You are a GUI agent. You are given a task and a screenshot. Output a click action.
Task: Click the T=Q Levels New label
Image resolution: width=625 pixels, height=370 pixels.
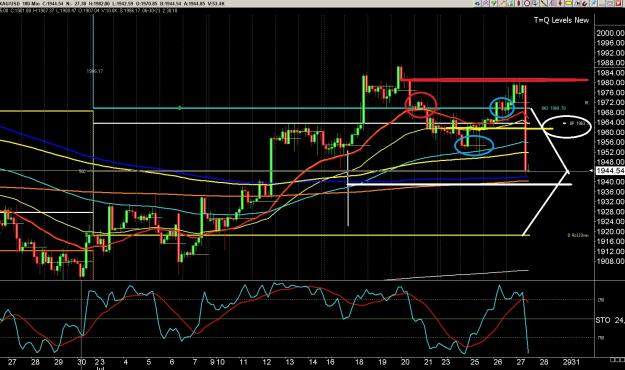[561, 20]
